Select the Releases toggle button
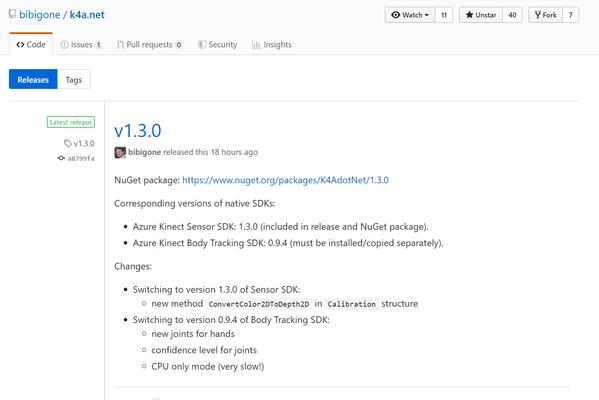The height and width of the screenshot is (400, 599). click(33, 79)
